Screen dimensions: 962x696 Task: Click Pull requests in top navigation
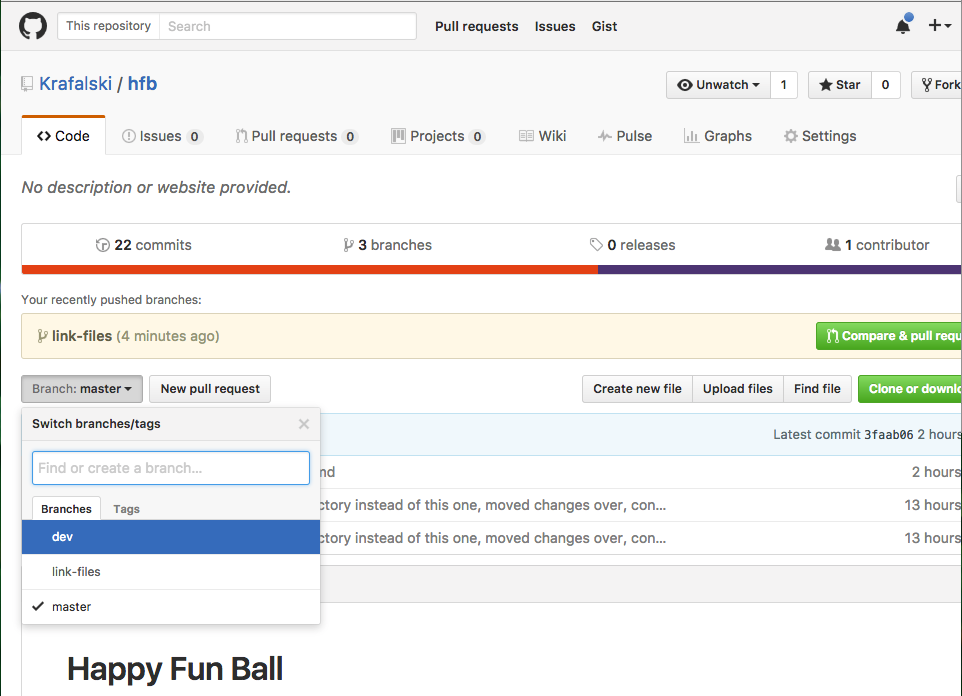tap(477, 26)
